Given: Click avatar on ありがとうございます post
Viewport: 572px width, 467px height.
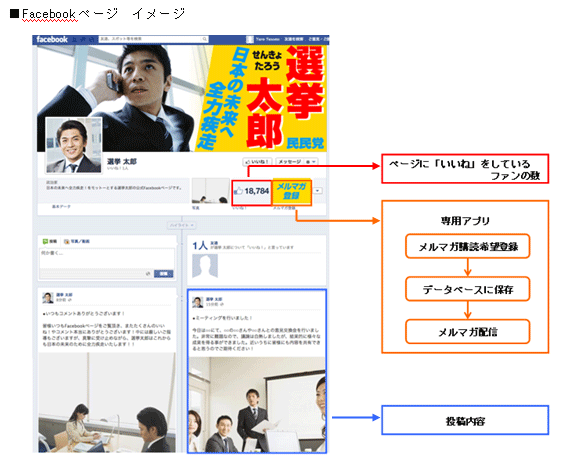Looking at the screenshot, I should point(48,298).
